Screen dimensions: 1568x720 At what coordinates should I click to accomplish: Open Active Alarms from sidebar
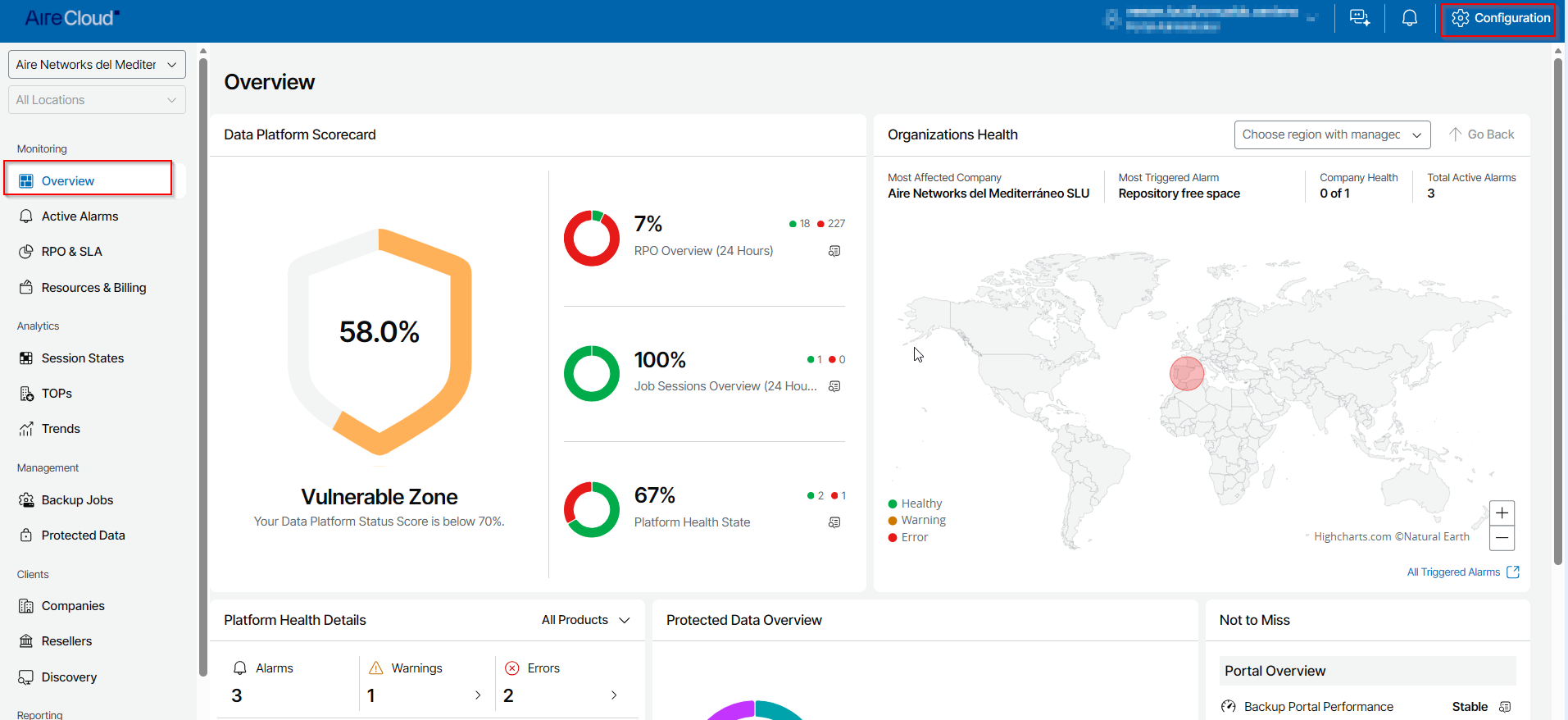tap(80, 216)
